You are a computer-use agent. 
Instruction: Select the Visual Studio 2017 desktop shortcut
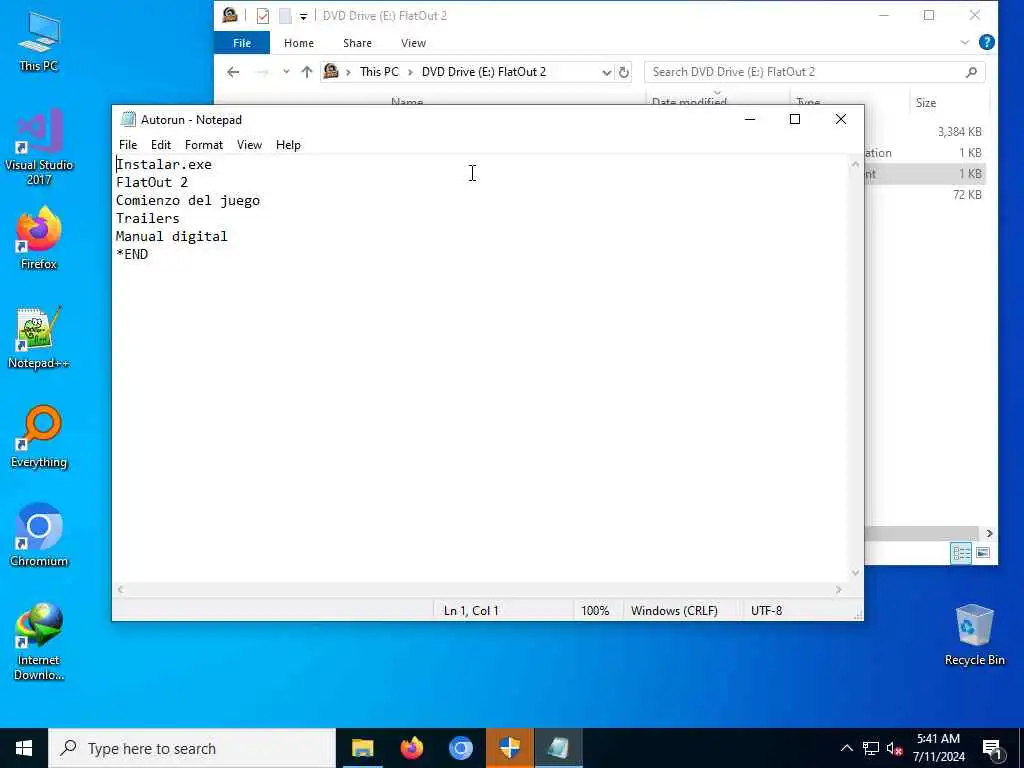[39, 148]
